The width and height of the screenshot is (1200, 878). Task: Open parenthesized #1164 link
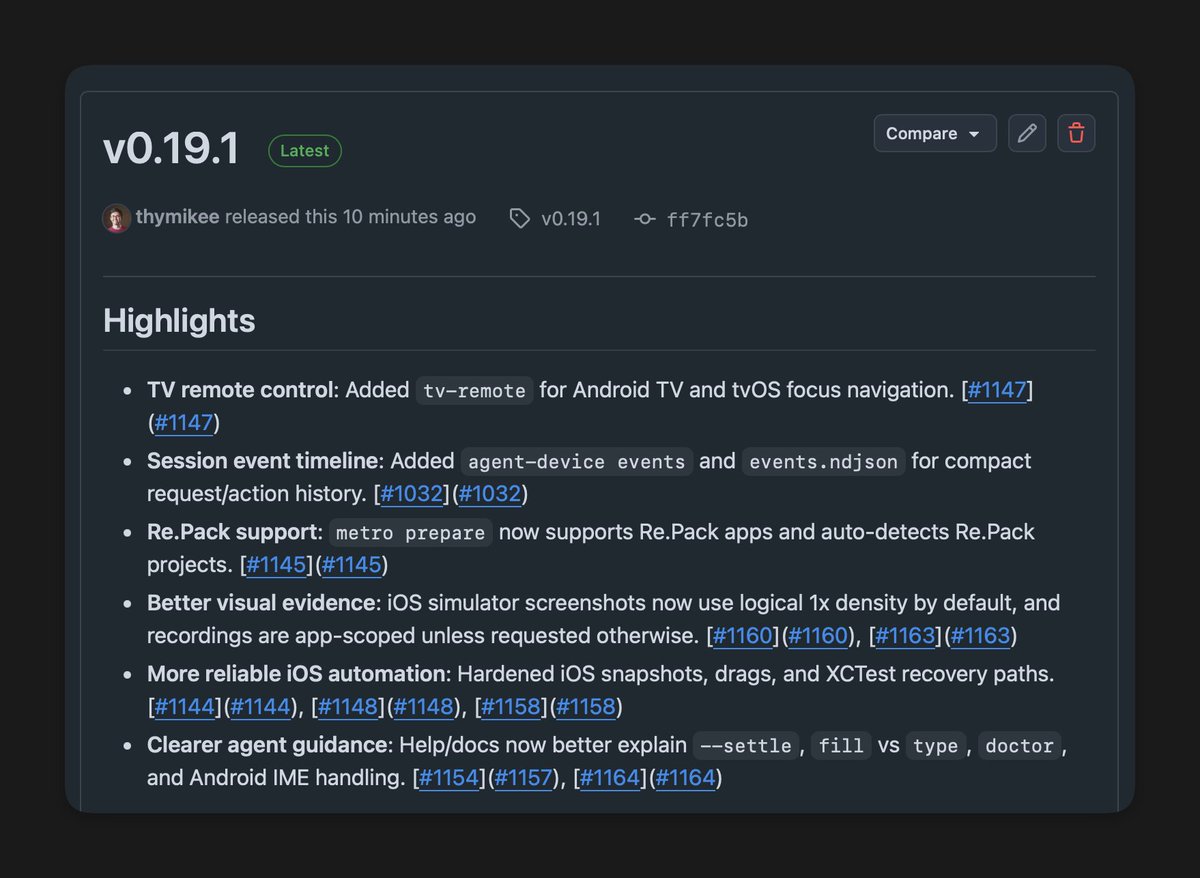click(686, 777)
